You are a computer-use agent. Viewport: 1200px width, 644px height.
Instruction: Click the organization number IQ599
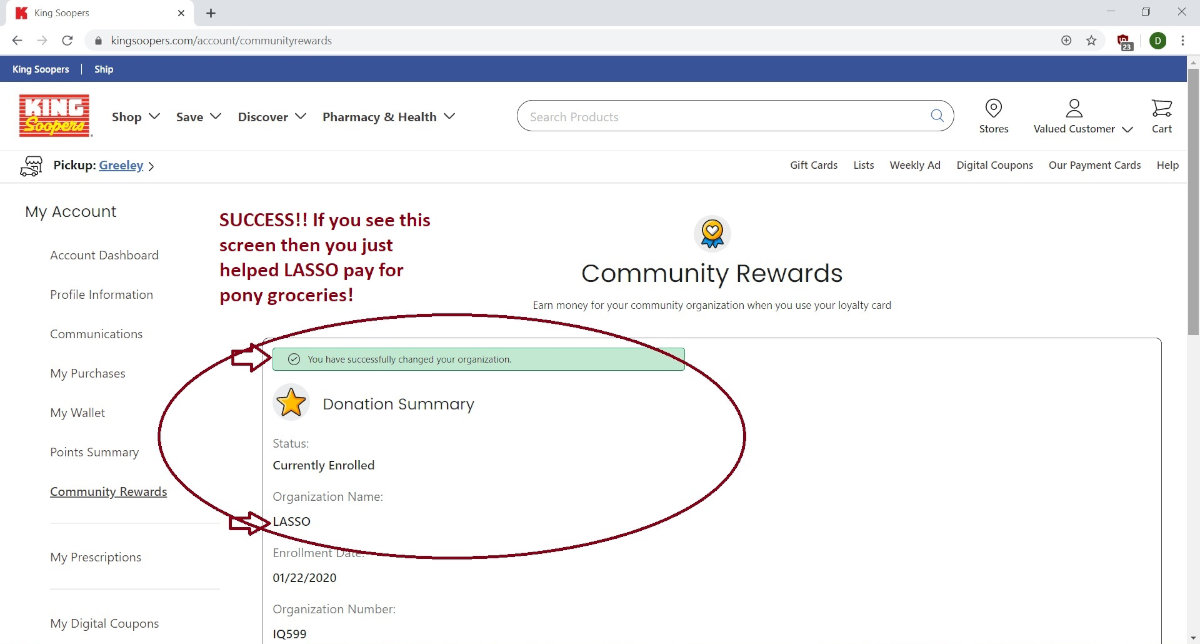click(x=290, y=634)
